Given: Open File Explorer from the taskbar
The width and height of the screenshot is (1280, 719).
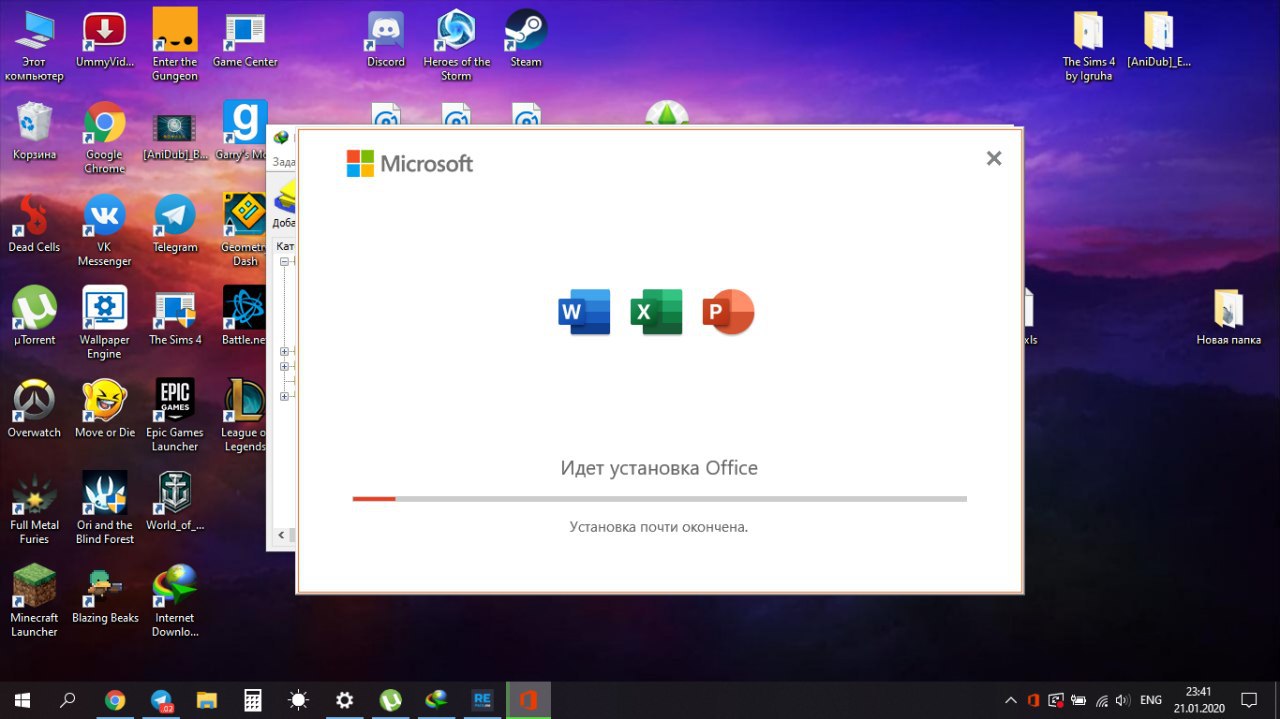Looking at the screenshot, I should (x=207, y=700).
